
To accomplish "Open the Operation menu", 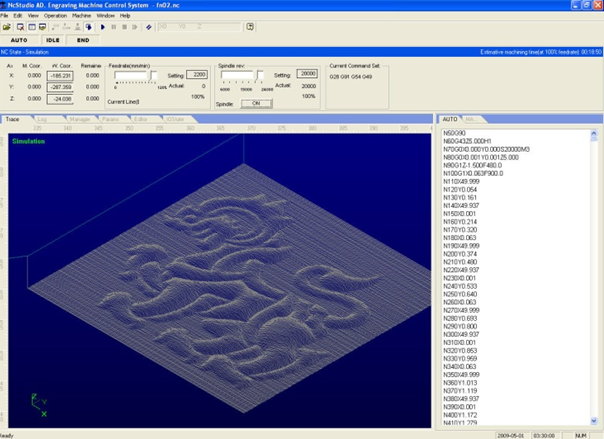I will click(x=55, y=16).
